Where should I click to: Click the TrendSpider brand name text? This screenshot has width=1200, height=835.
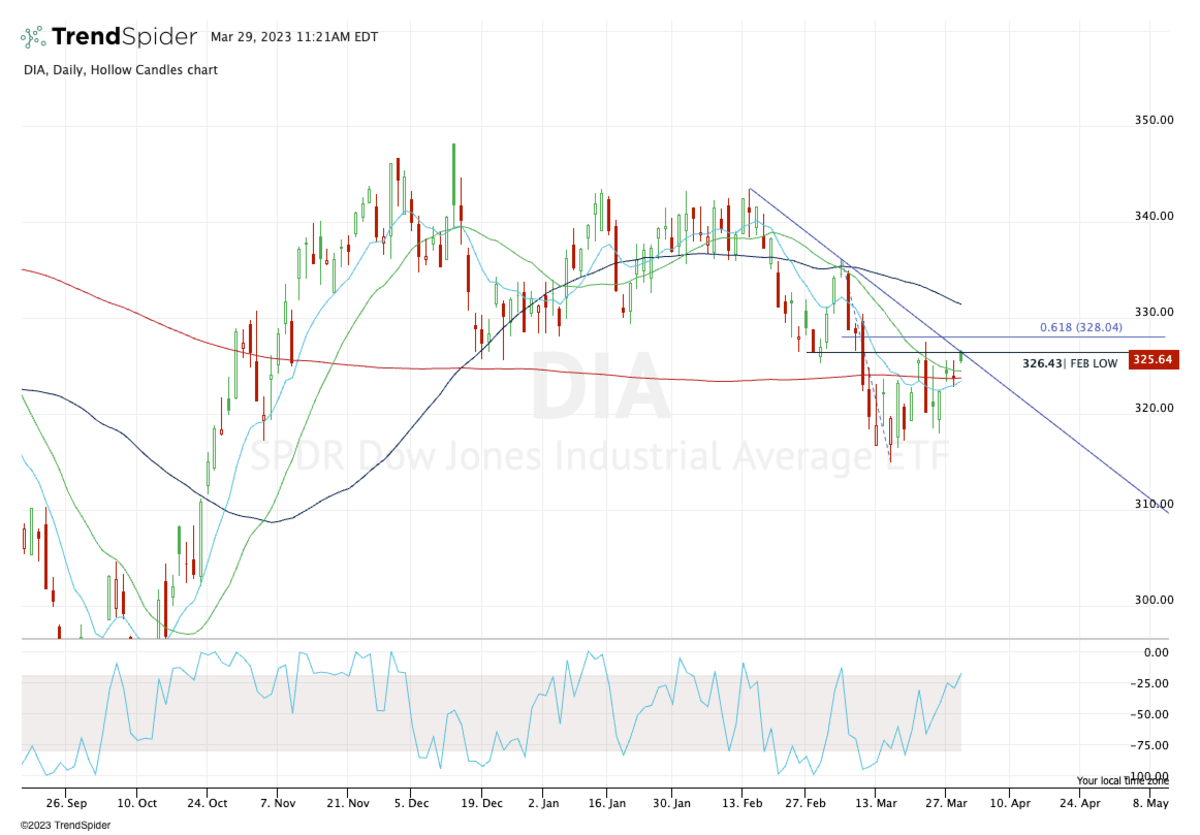pos(125,38)
